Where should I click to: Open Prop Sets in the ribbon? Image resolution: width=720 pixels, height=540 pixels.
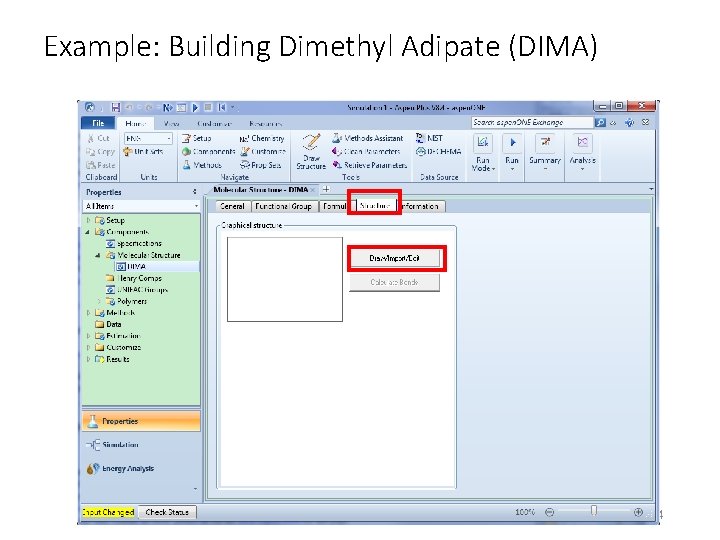[261, 165]
